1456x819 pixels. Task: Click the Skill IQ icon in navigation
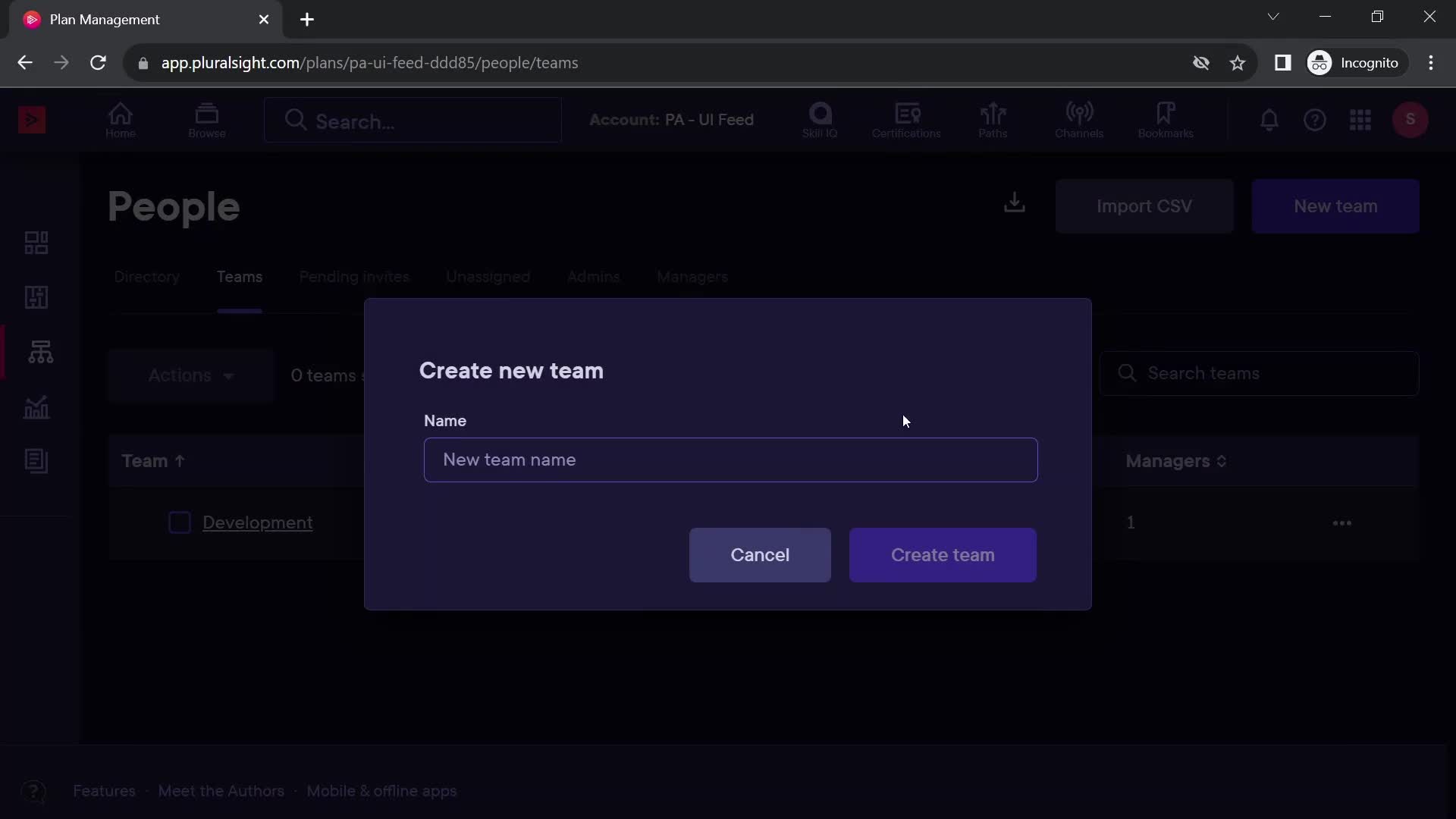point(821,120)
